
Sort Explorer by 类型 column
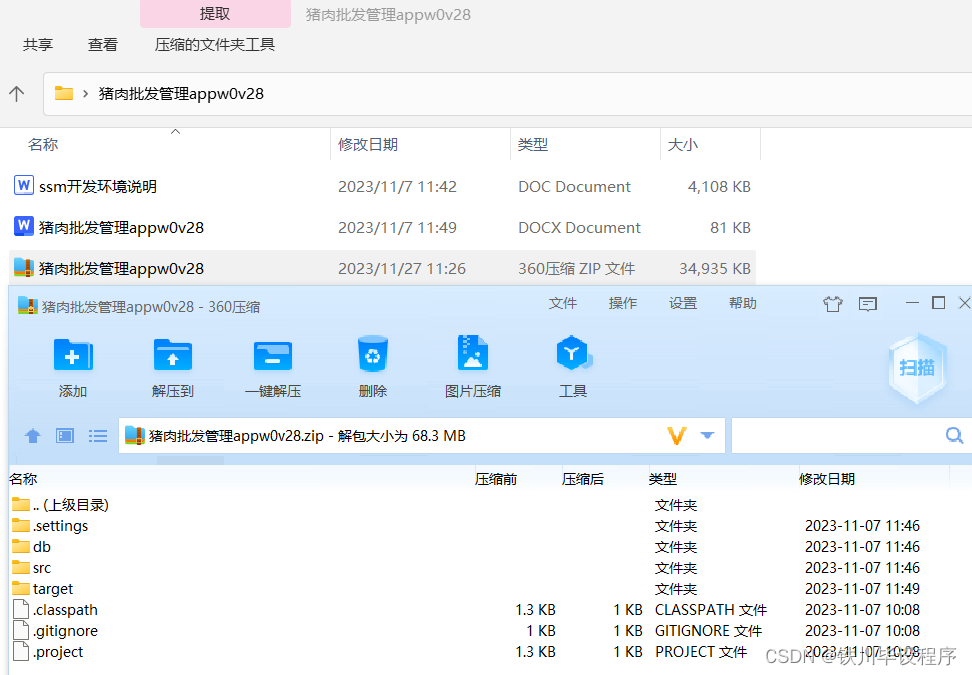[x=533, y=144]
